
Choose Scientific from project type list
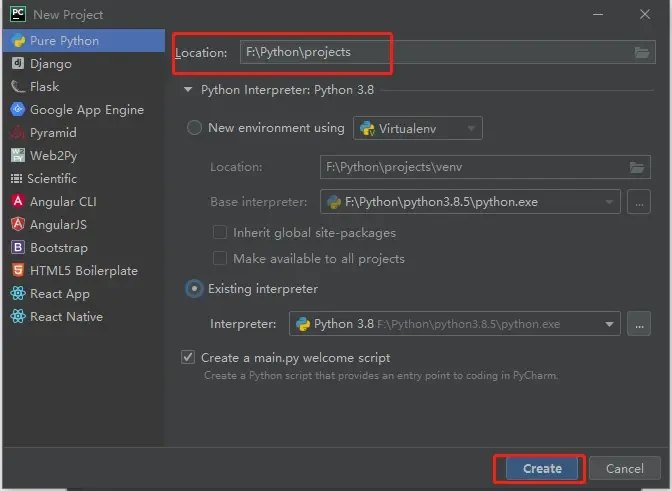coord(52,179)
